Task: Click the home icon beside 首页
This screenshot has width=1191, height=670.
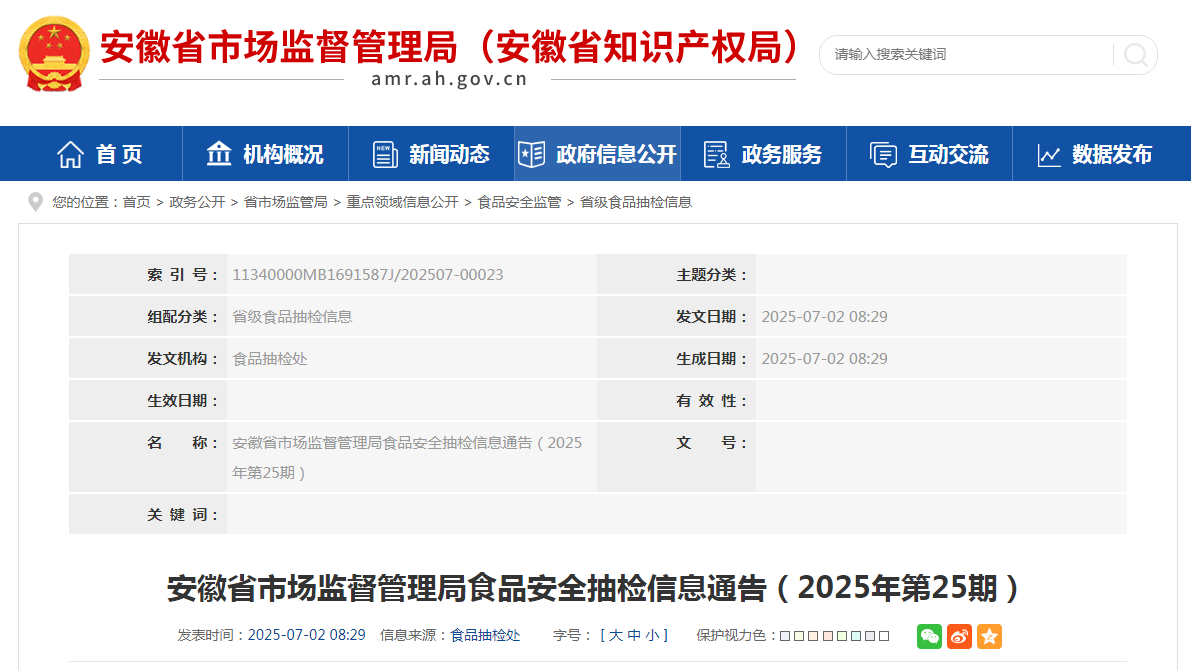Action: [71, 154]
